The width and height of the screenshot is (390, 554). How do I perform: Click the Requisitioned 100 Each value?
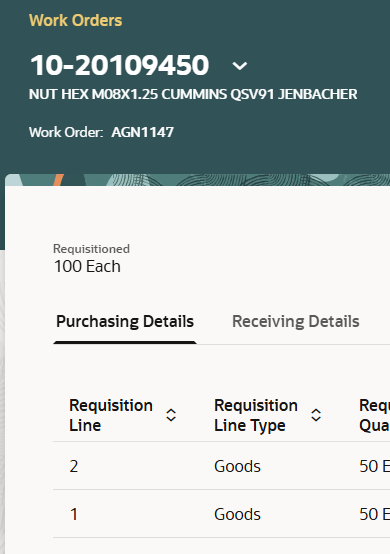[x=87, y=266]
